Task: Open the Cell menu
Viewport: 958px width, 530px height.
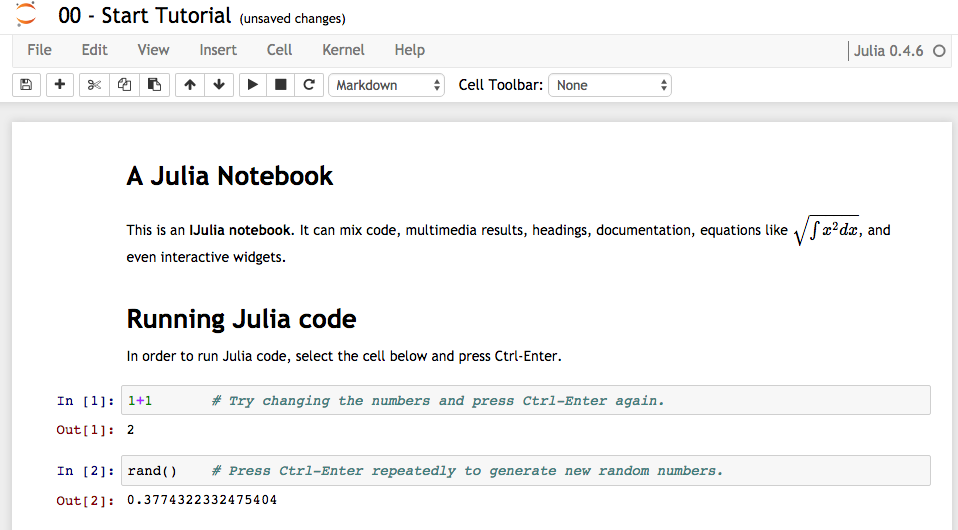Action: click(279, 50)
